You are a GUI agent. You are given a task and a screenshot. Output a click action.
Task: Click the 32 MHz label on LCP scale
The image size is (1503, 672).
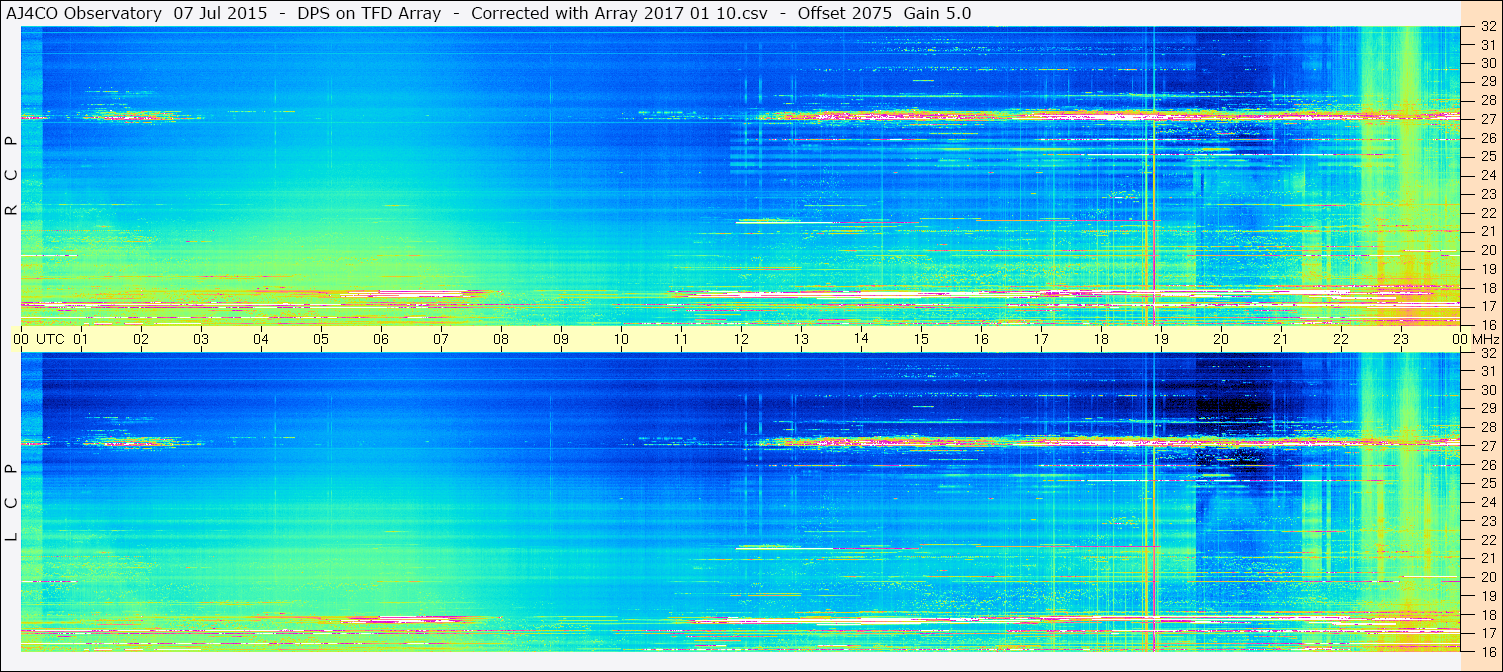[1488, 353]
